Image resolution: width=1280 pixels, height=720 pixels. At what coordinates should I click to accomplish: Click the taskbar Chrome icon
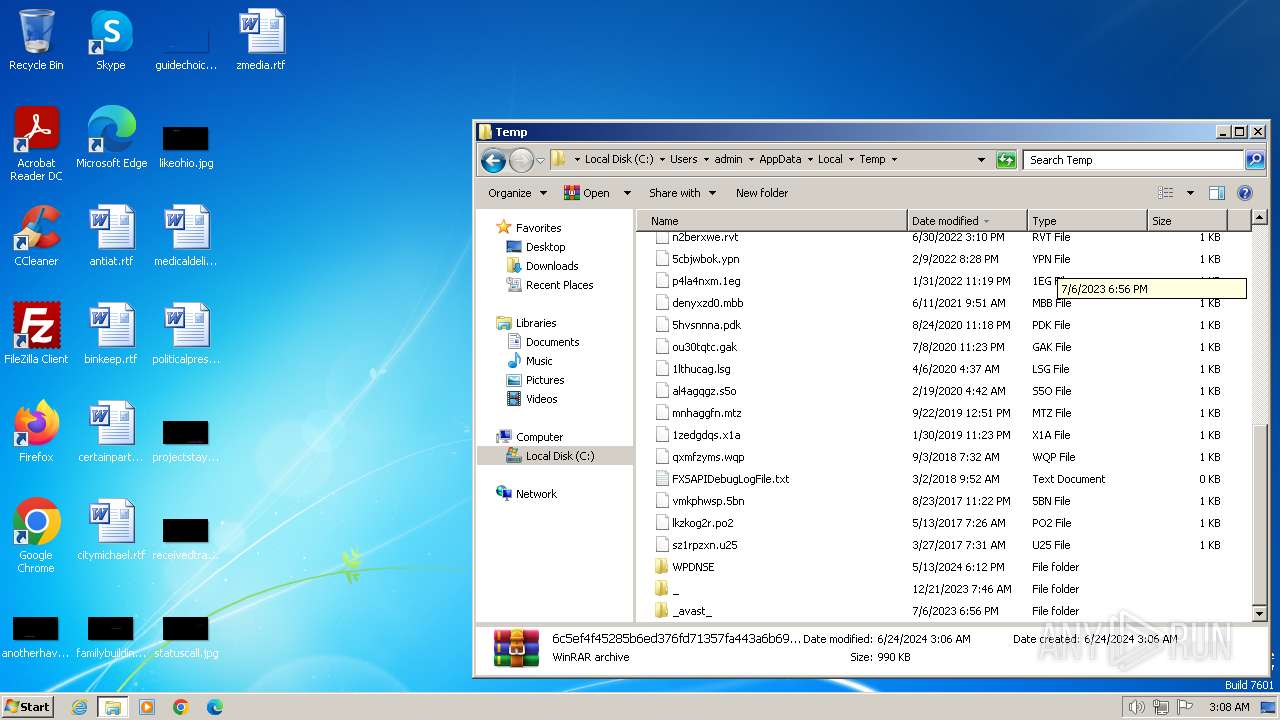[x=181, y=707]
